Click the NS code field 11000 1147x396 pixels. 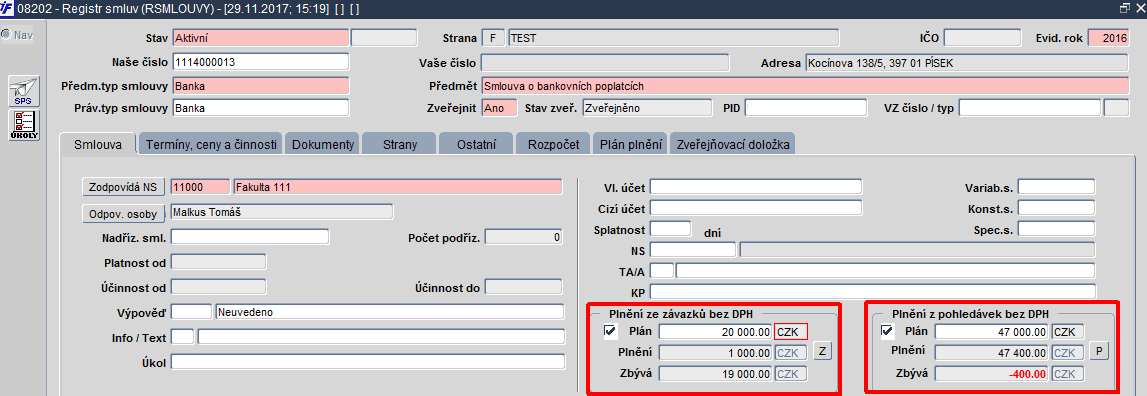(200, 187)
